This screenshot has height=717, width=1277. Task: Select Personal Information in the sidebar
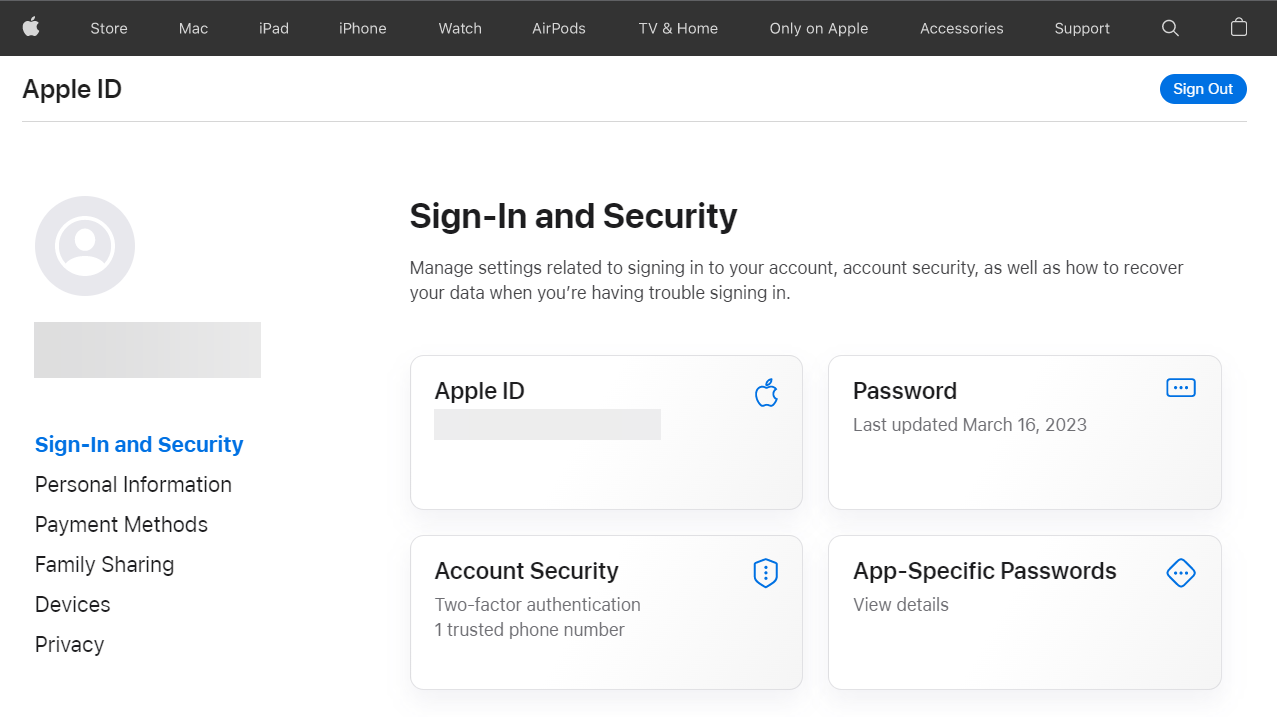coord(133,485)
